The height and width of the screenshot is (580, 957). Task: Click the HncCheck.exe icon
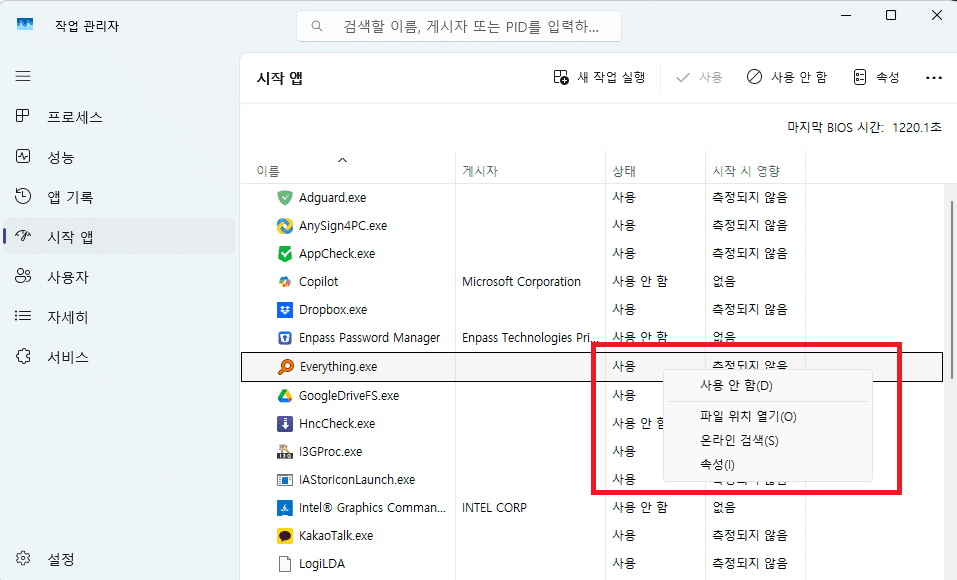(284, 424)
